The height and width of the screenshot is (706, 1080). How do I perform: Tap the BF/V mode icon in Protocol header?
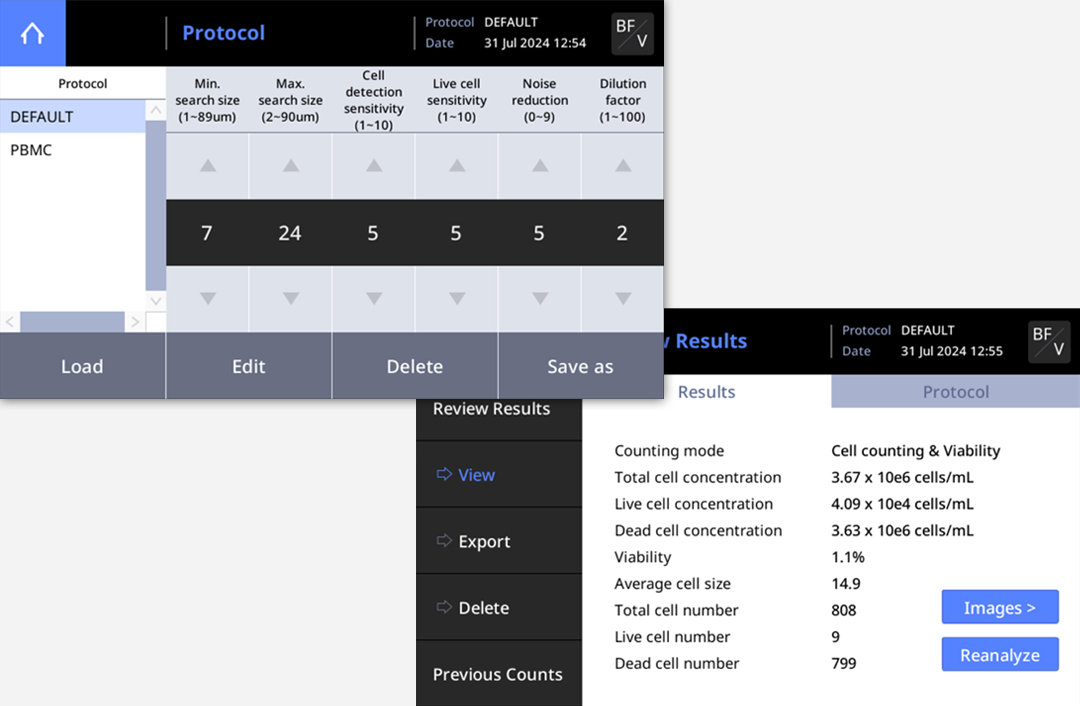(632, 34)
